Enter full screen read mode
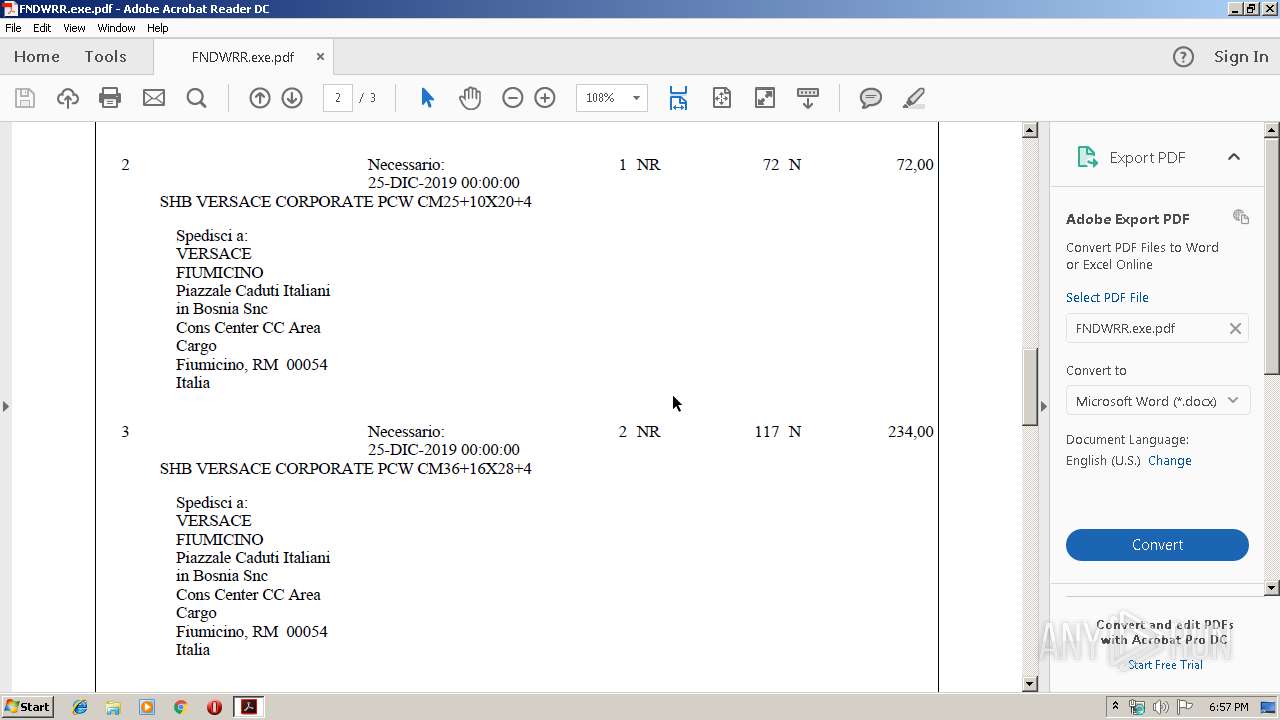The width and height of the screenshot is (1280, 720). click(x=765, y=98)
